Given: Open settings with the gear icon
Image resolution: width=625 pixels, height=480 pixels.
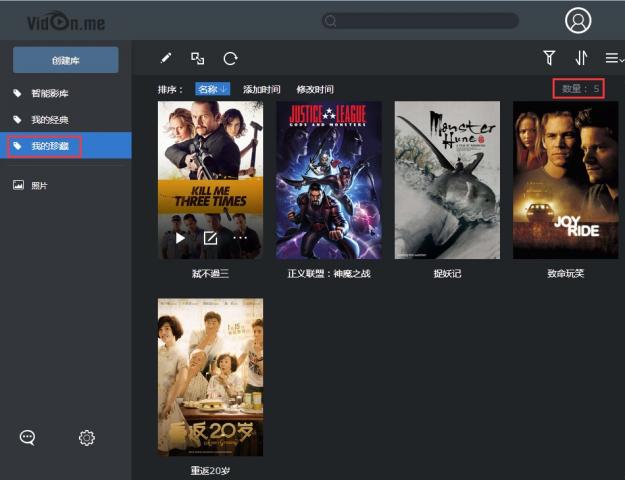Looking at the screenshot, I should pos(86,438).
